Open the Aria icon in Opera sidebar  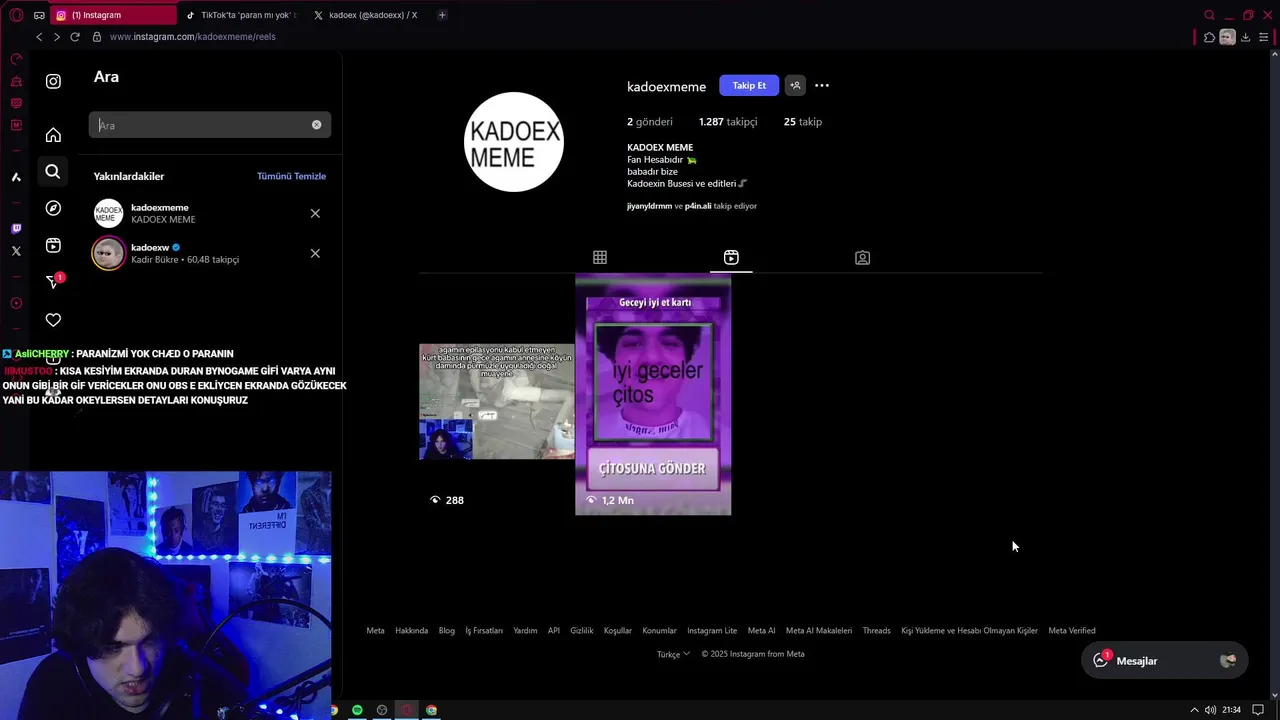point(16,177)
